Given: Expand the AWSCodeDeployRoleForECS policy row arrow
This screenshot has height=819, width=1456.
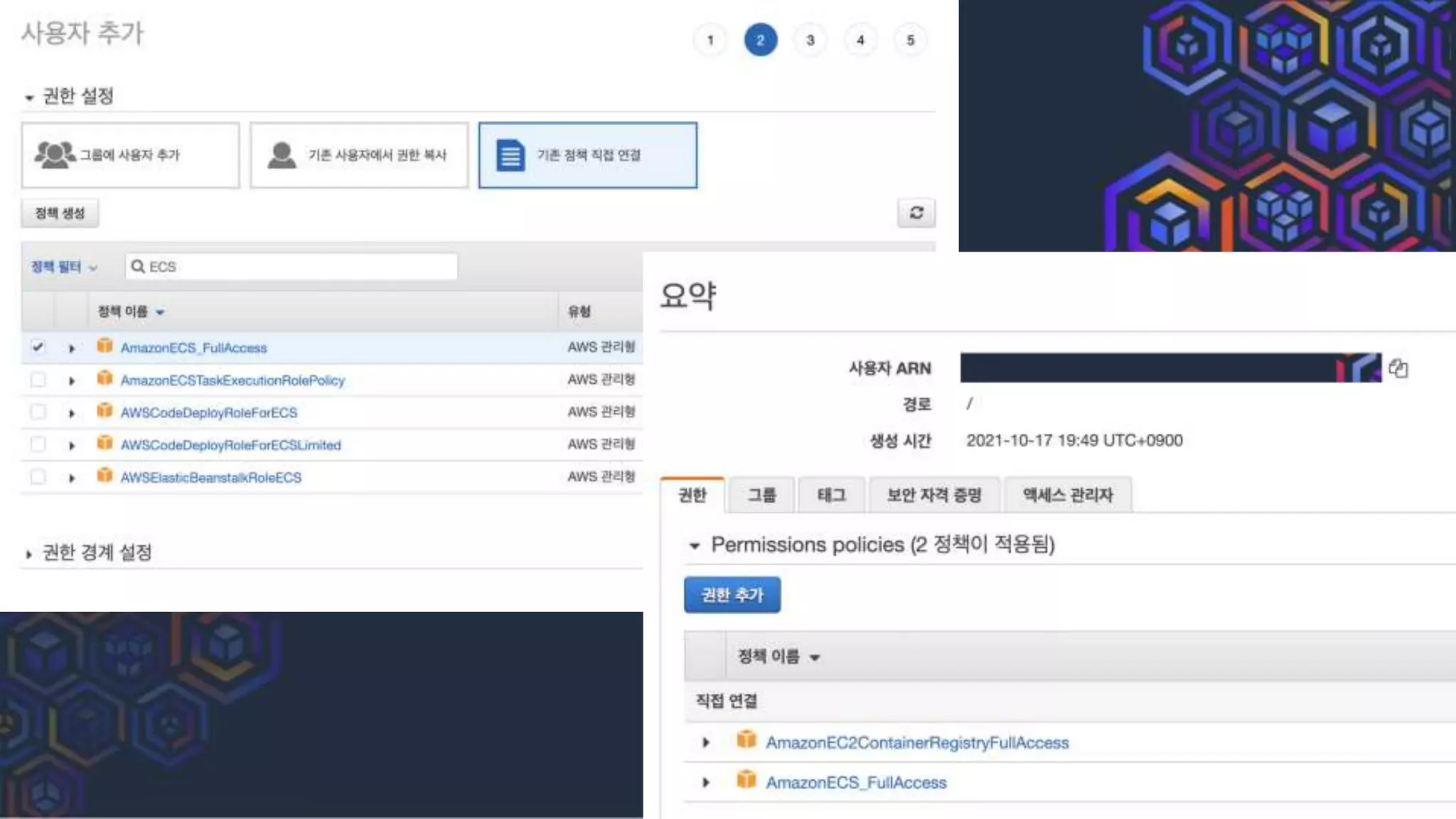Looking at the screenshot, I should (72, 413).
